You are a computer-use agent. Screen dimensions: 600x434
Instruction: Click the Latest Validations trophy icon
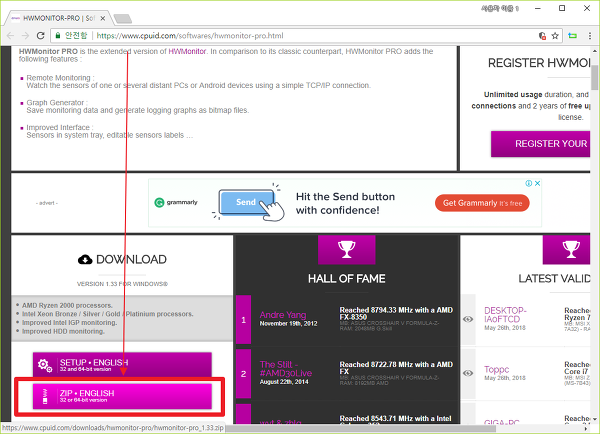pyautogui.click(x=567, y=249)
